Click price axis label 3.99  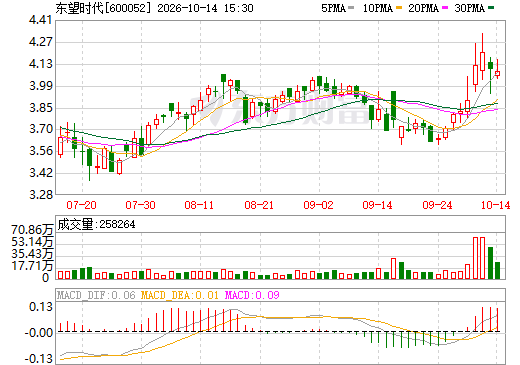41,86
